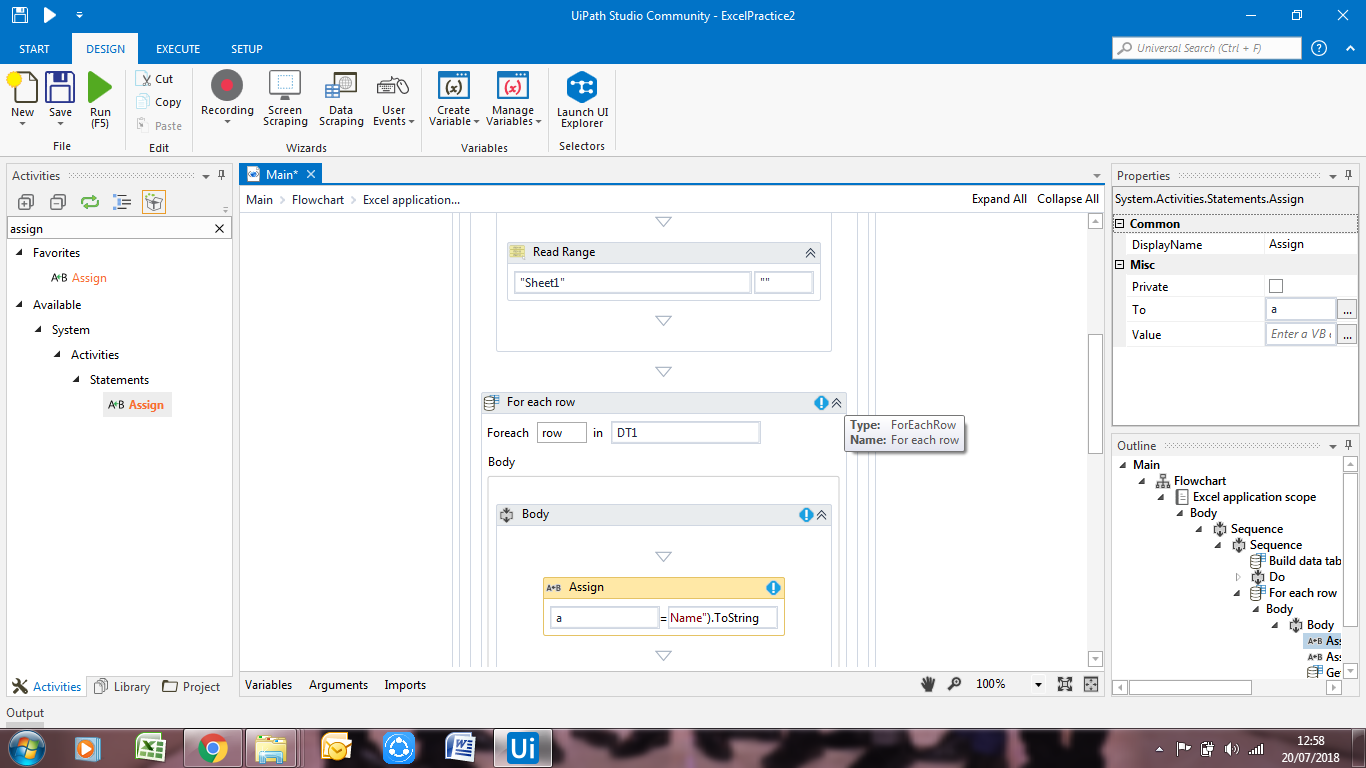
Task: Pin the Properties panel
Action: pyautogui.click(x=1348, y=176)
